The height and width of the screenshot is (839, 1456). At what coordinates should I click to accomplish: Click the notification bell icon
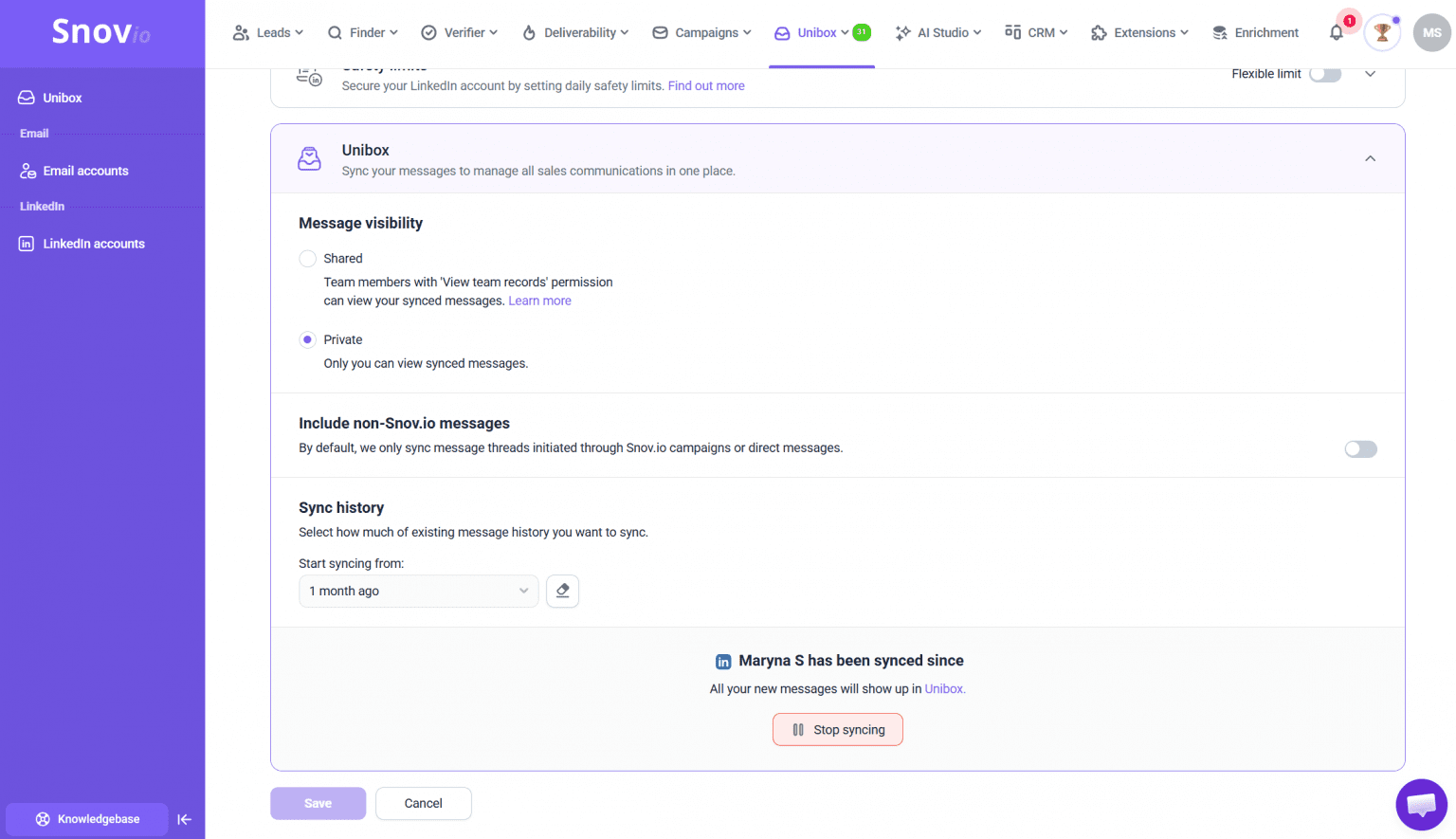click(x=1337, y=33)
